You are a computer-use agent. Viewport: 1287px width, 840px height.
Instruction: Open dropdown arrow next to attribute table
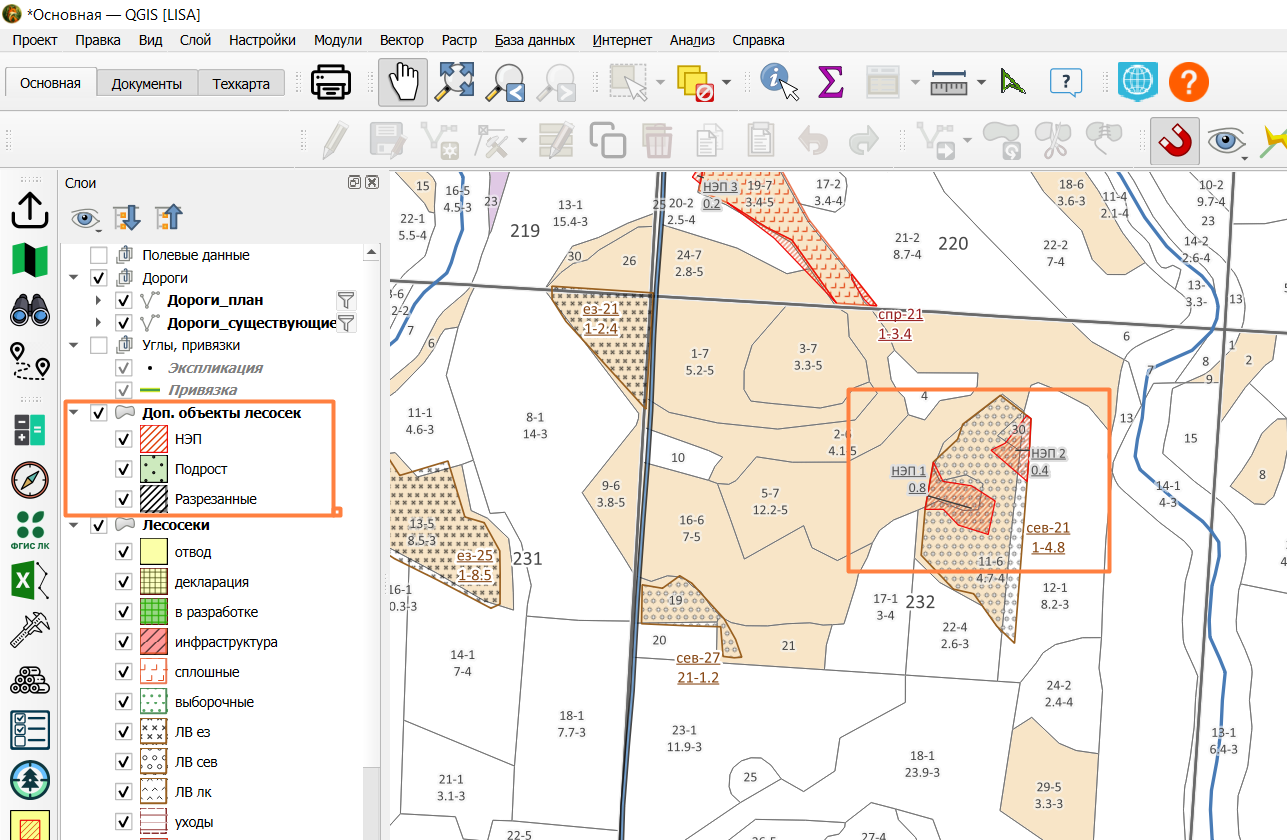(x=915, y=83)
